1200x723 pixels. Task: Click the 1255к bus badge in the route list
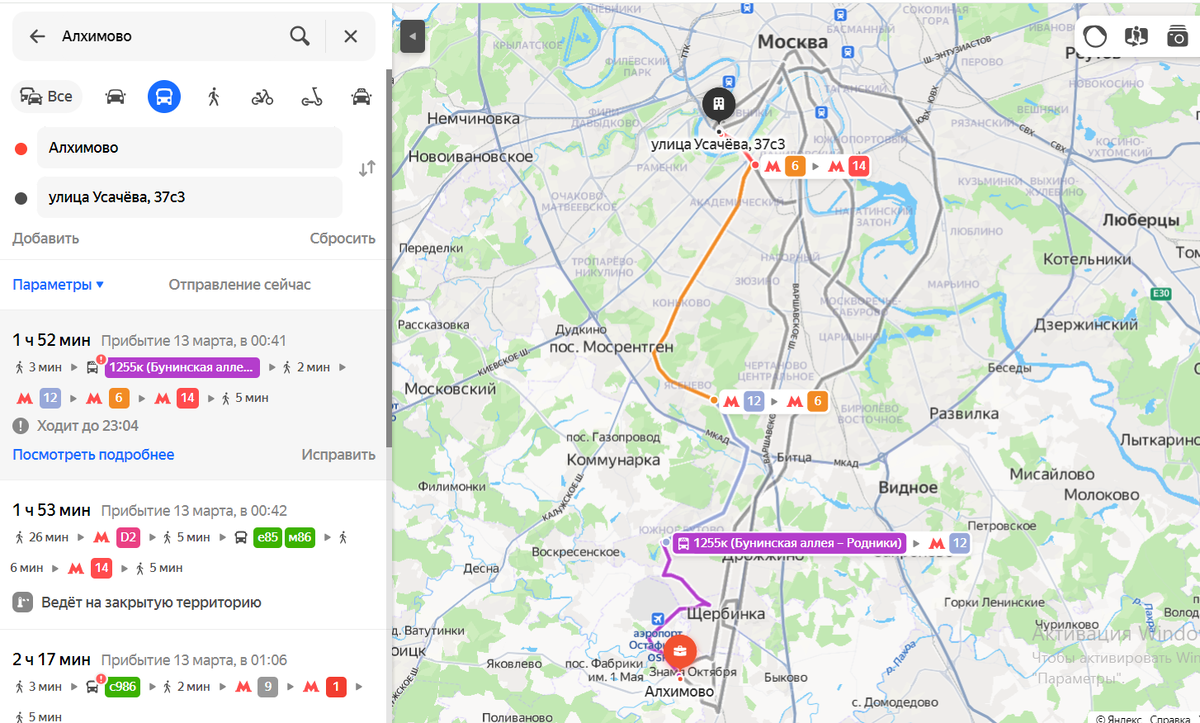(x=182, y=367)
